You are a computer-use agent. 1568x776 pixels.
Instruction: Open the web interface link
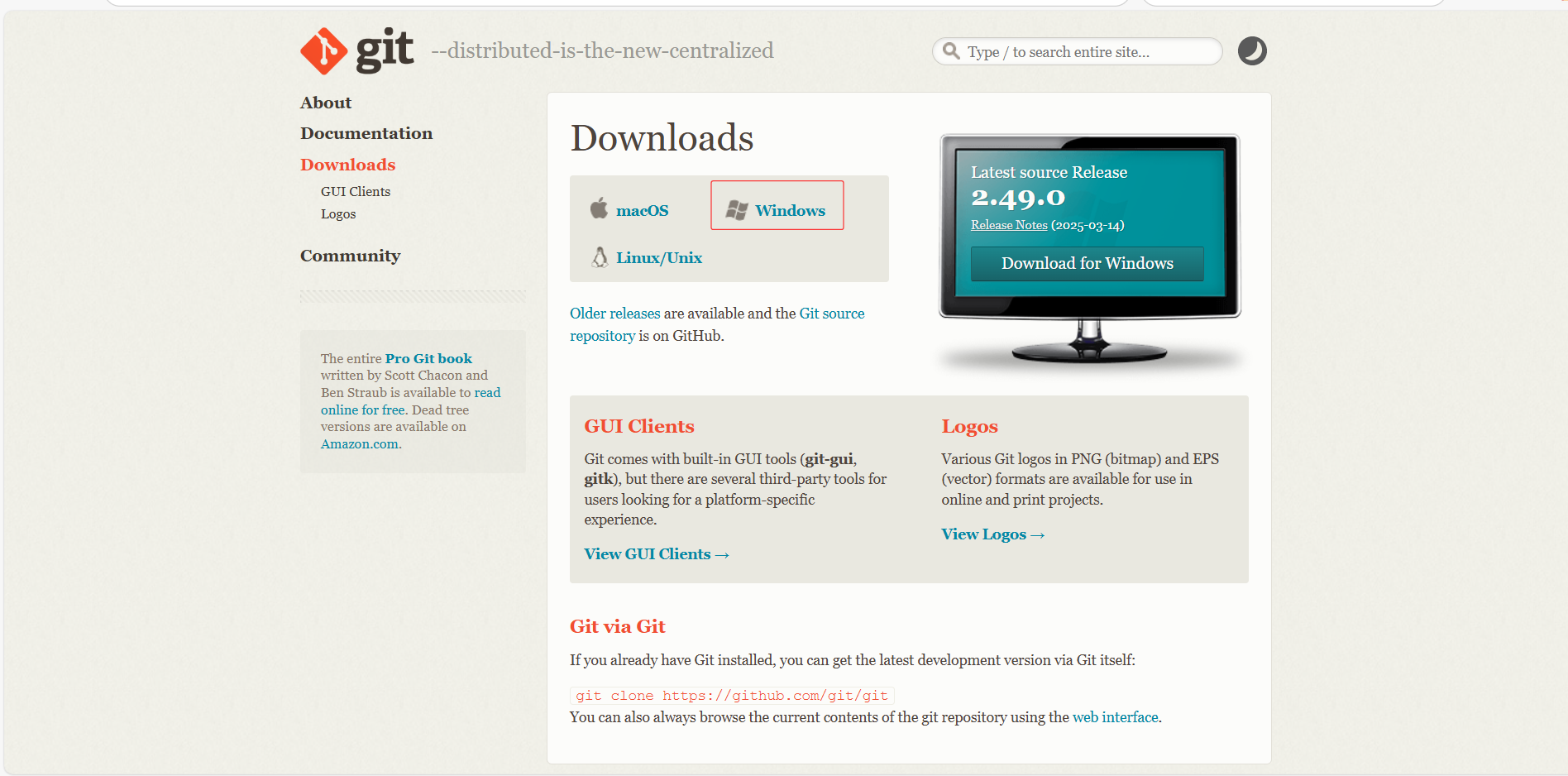[1115, 717]
